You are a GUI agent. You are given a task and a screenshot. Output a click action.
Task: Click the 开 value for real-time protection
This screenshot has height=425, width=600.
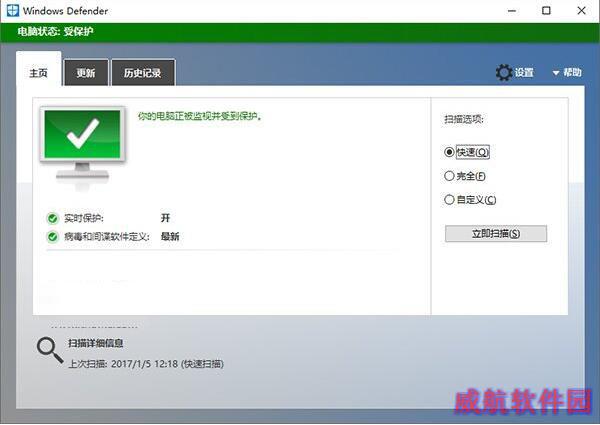(165, 218)
